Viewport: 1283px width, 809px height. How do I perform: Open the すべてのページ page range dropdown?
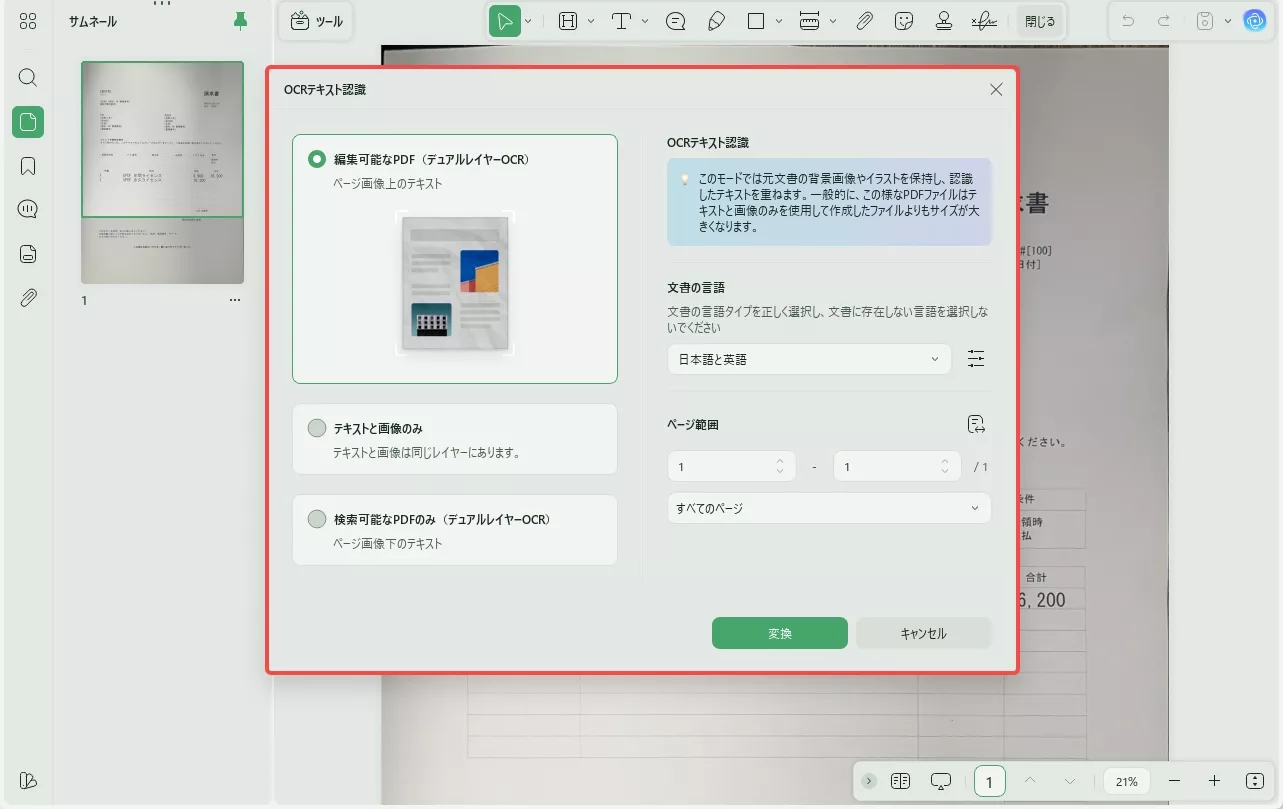(828, 508)
